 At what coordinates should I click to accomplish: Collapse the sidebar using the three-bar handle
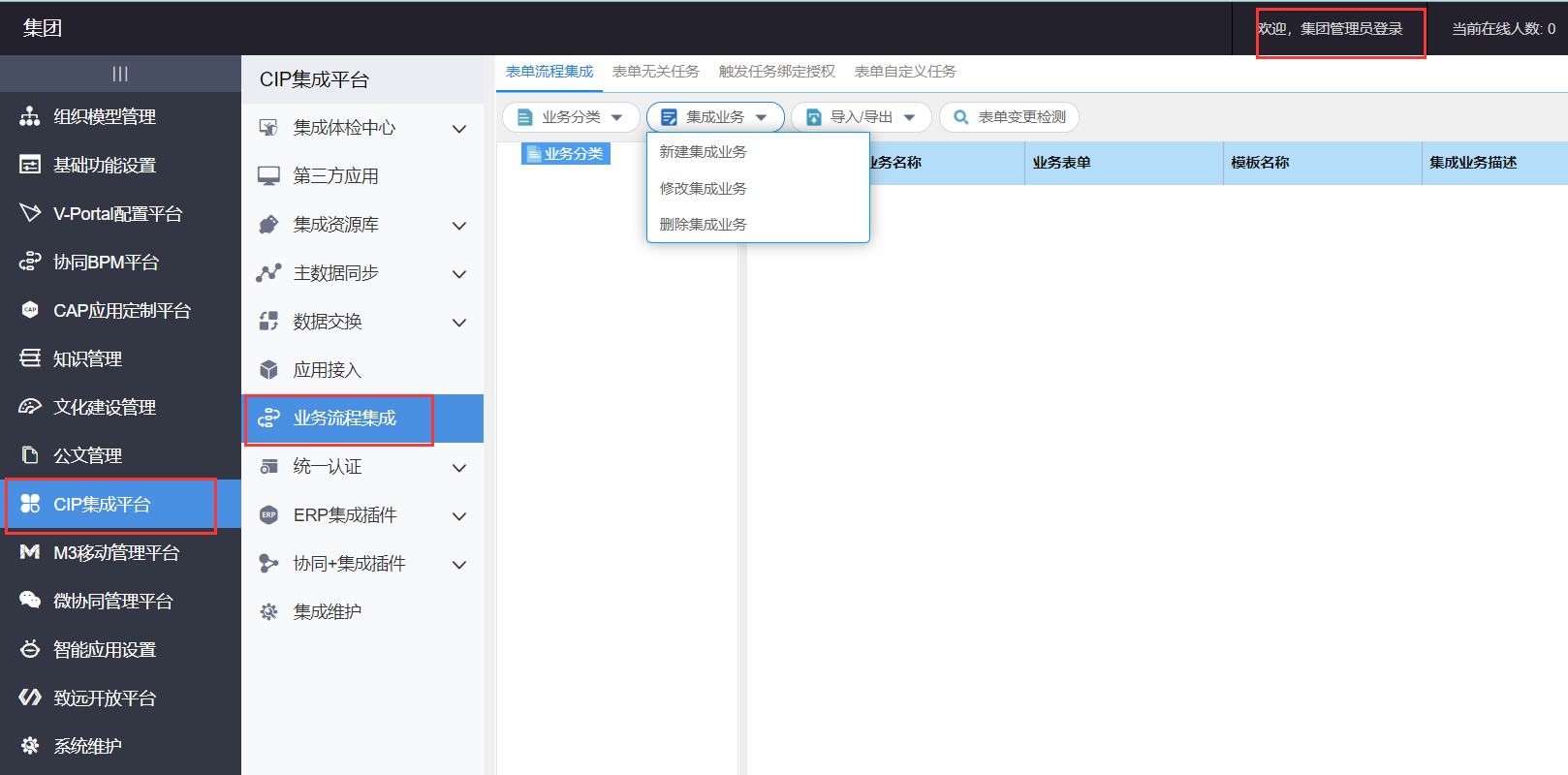[120, 74]
